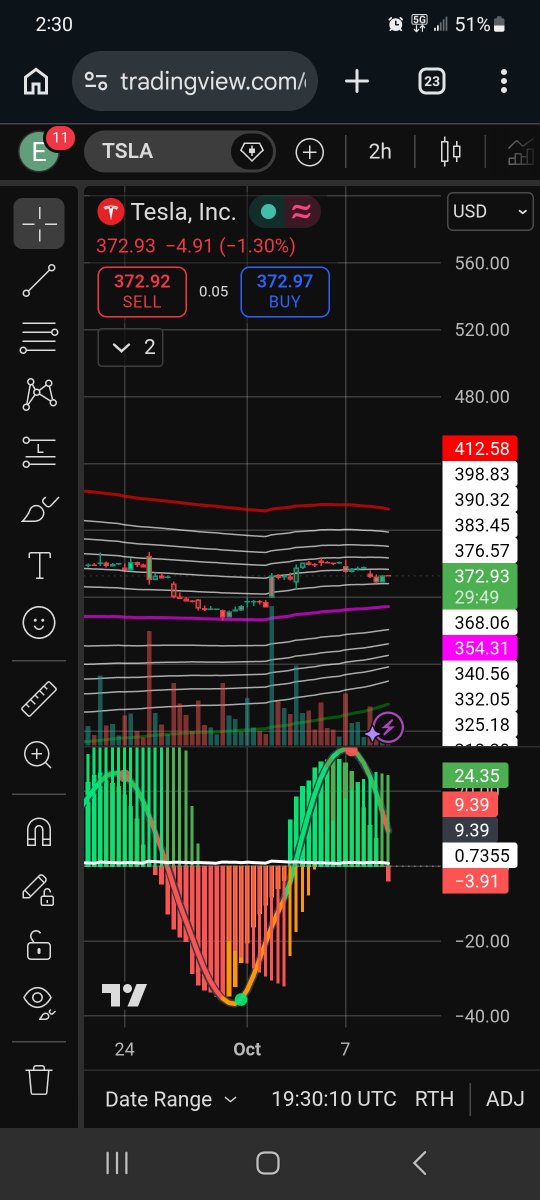Screen dimensions: 540x1200
Task: Select the text annotation tool
Action: (39, 566)
